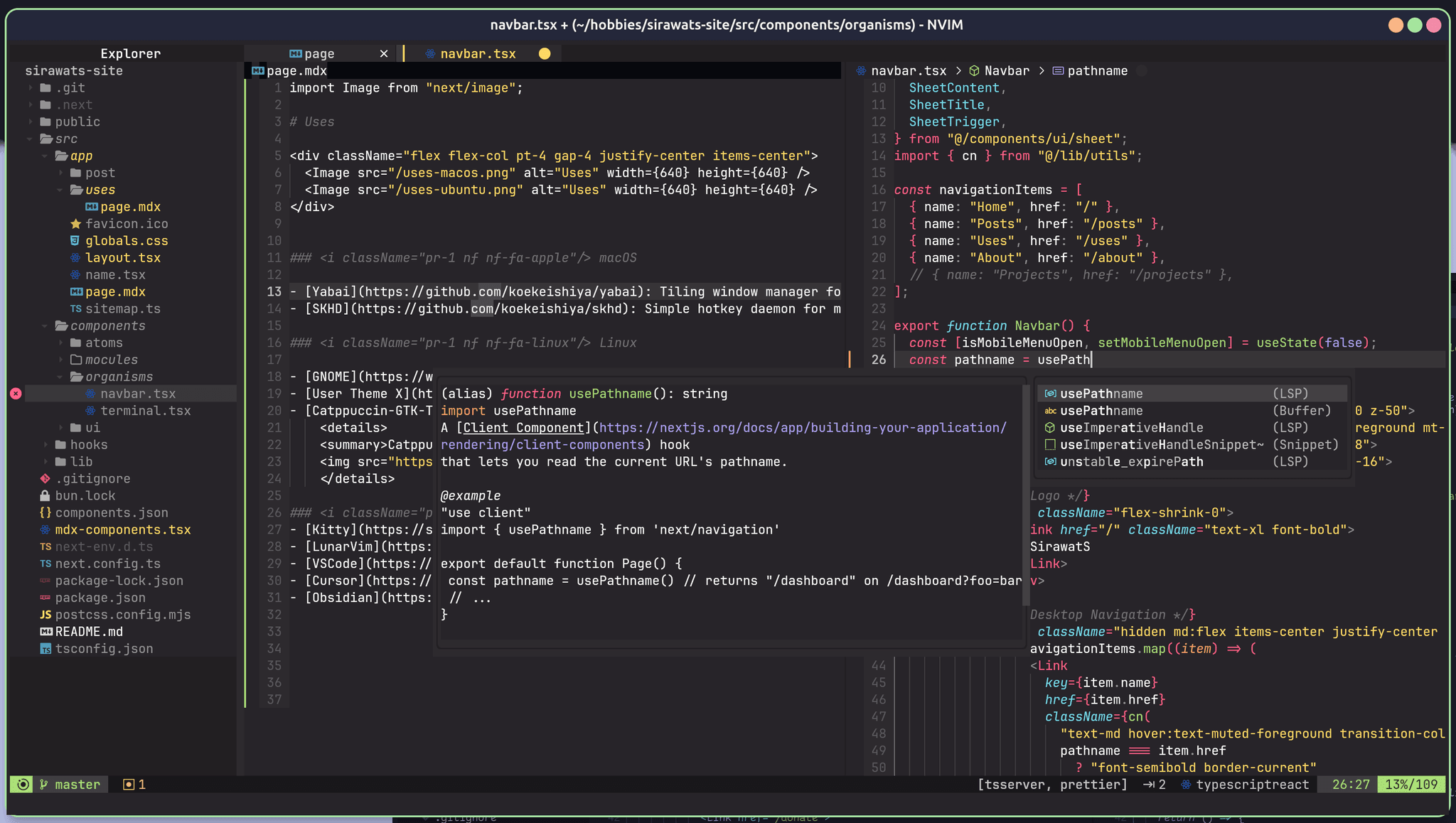
Task: Open name.tsx in the explorer
Action: coord(115,275)
